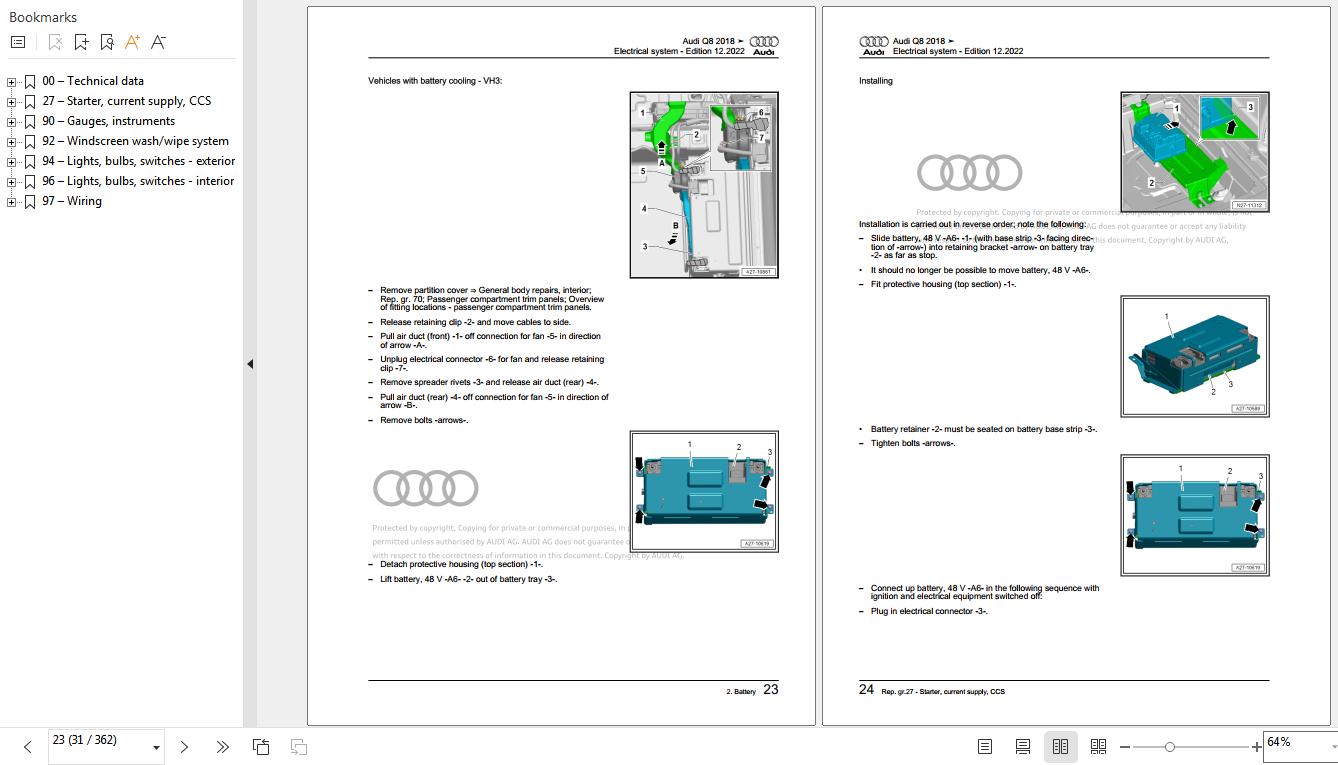Click the previous view icon

(x=261, y=747)
